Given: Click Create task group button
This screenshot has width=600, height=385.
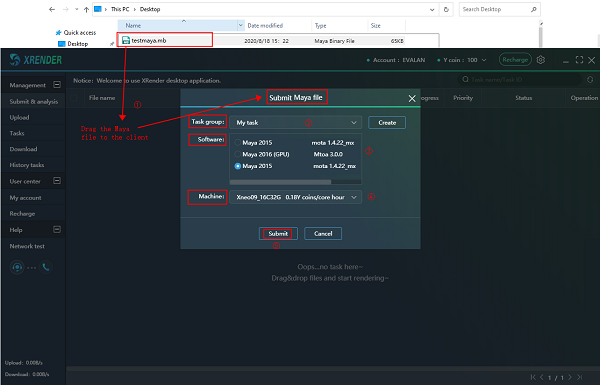Looking at the screenshot, I should [387, 122].
